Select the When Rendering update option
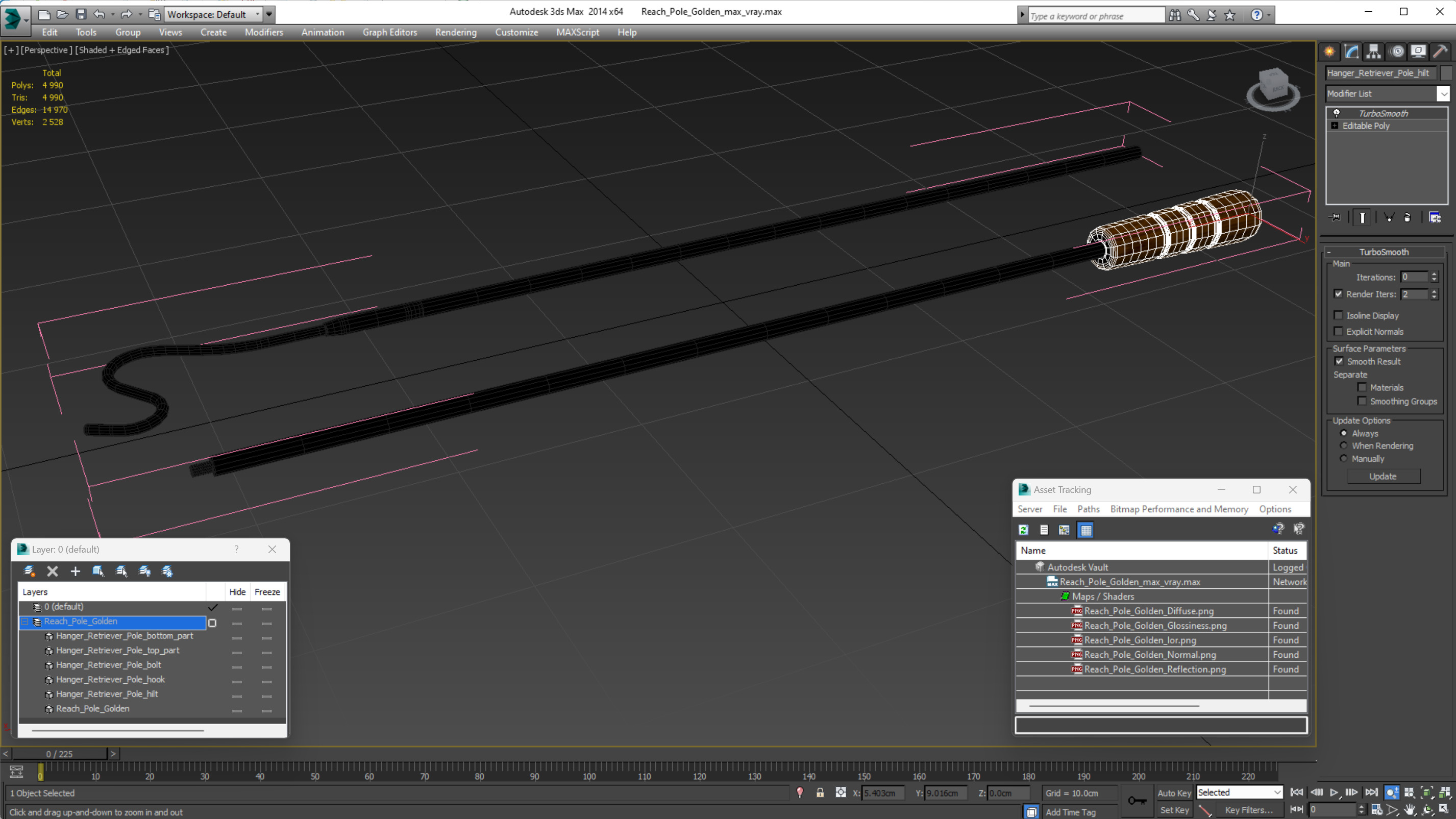Viewport: 1456px width, 819px height. tap(1344, 445)
